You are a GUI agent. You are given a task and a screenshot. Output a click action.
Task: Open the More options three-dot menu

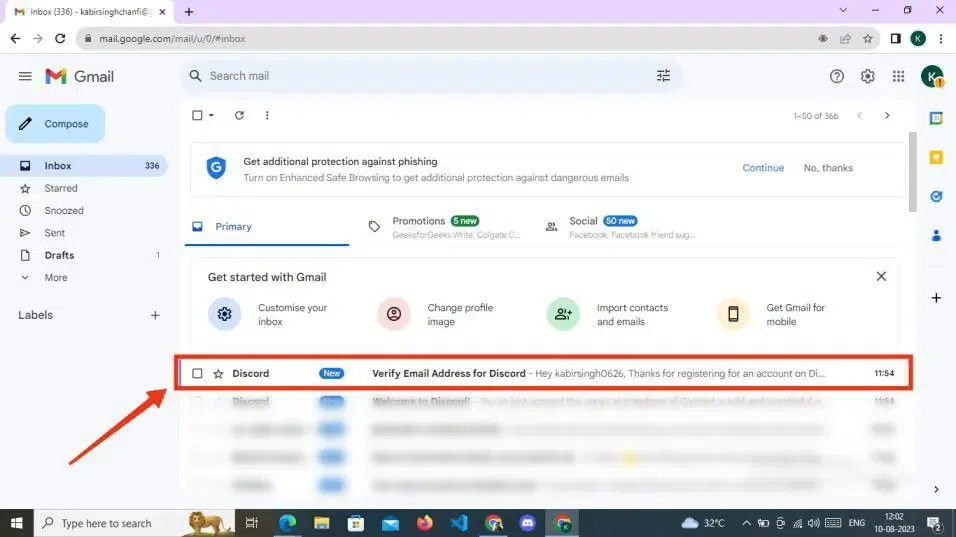pos(267,115)
